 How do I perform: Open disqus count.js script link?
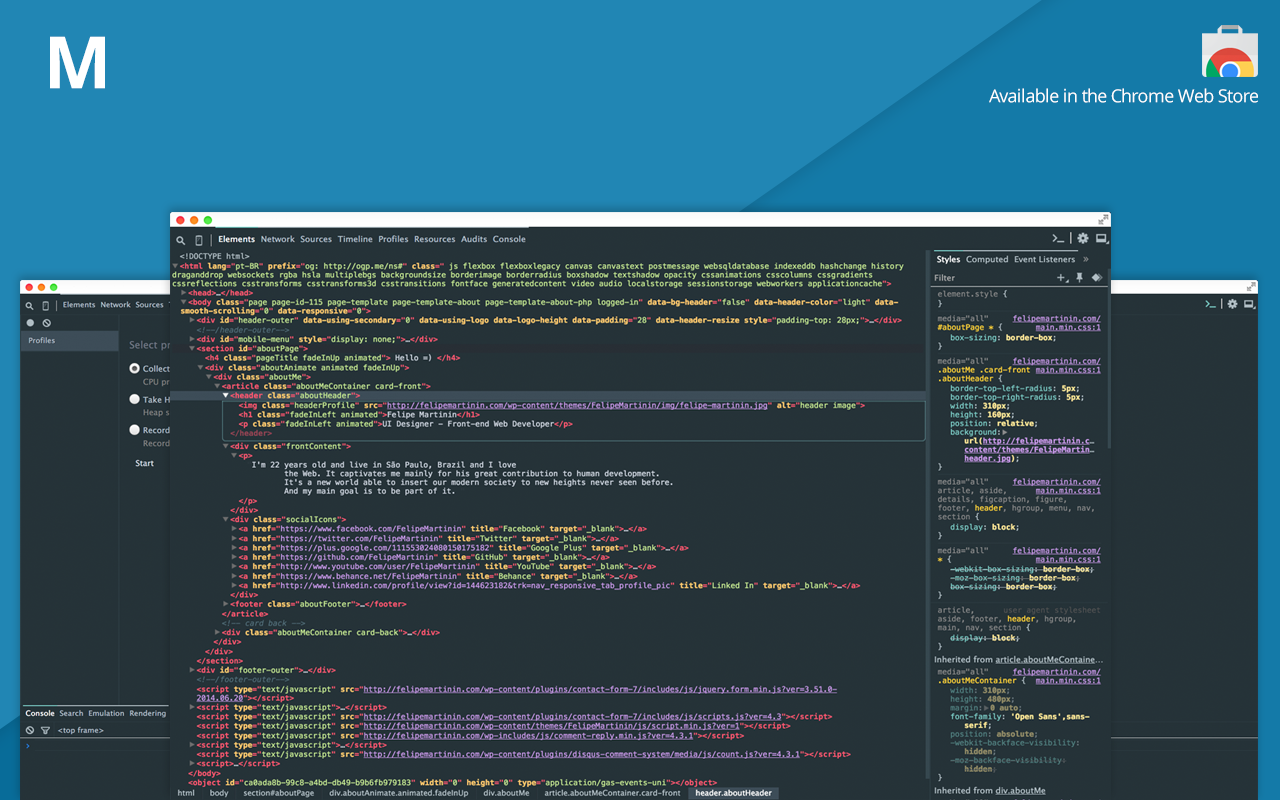[582, 754]
